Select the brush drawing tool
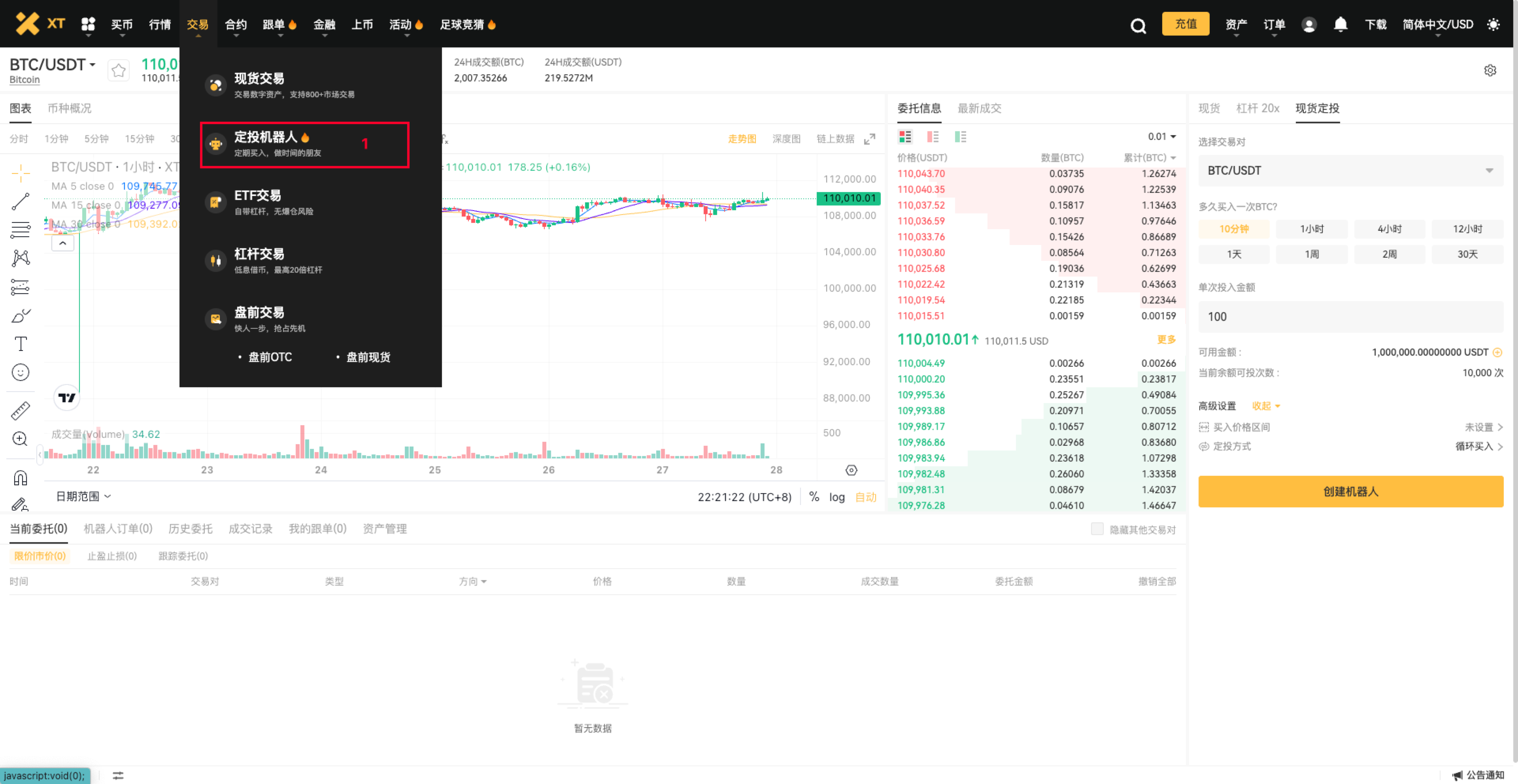 coord(21,316)
